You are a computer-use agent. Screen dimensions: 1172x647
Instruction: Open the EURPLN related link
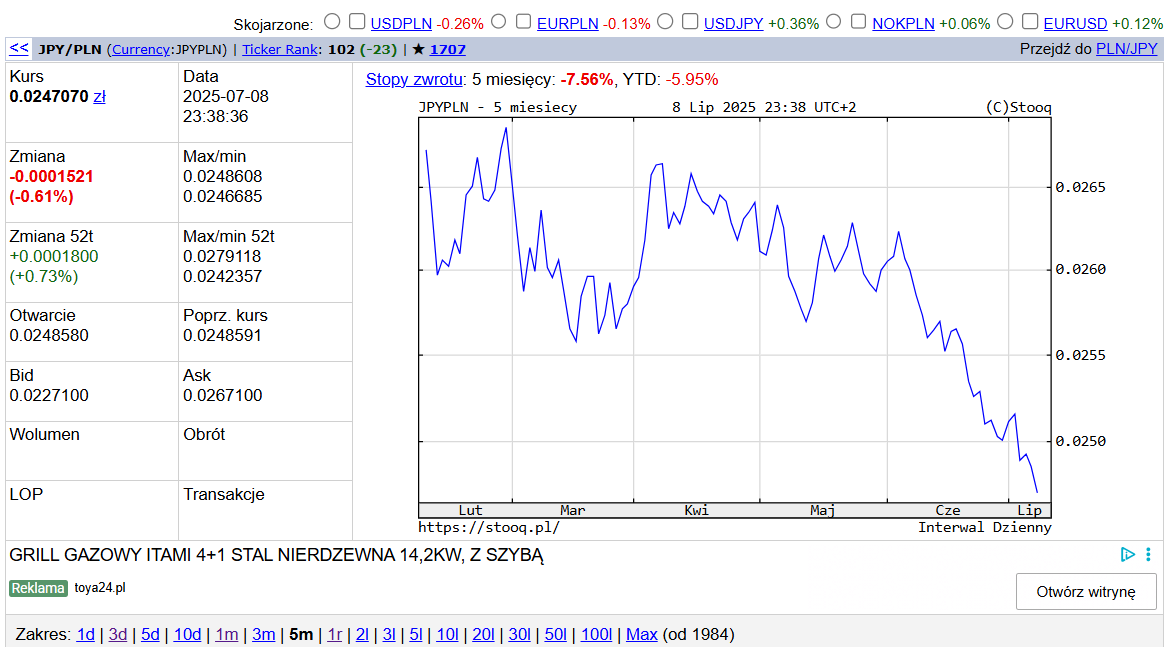coord(567,24)
